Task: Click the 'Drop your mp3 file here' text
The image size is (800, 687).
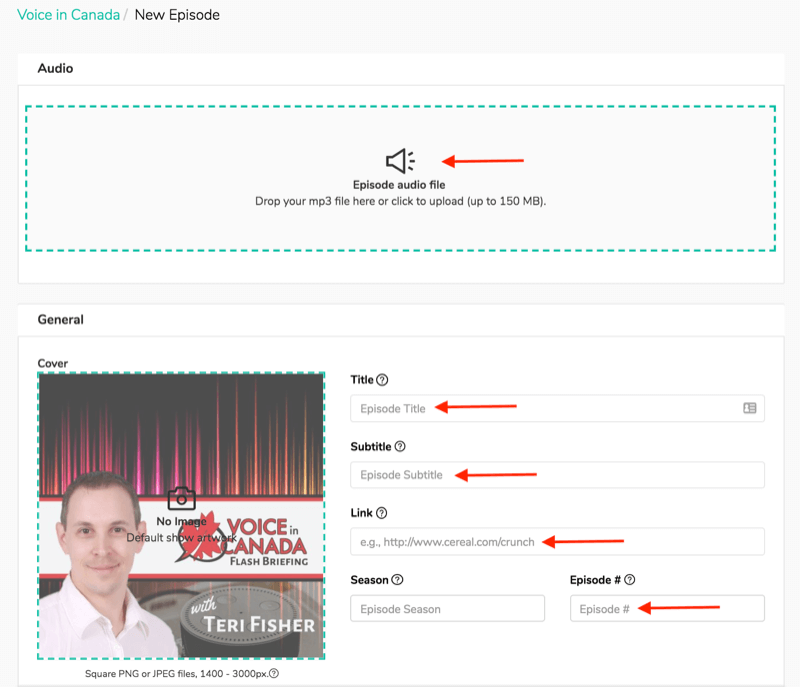Action: [x=400, y=201]
